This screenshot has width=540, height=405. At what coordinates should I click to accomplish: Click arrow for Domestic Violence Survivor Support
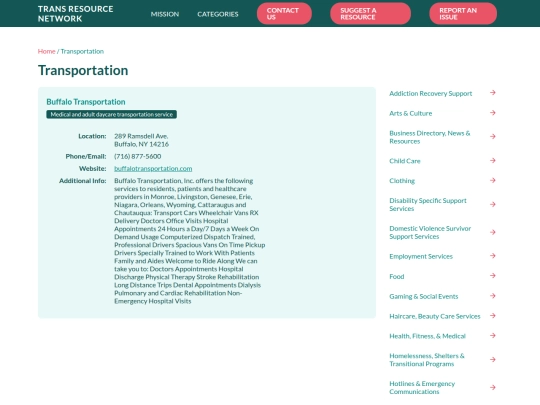(493, 232)
